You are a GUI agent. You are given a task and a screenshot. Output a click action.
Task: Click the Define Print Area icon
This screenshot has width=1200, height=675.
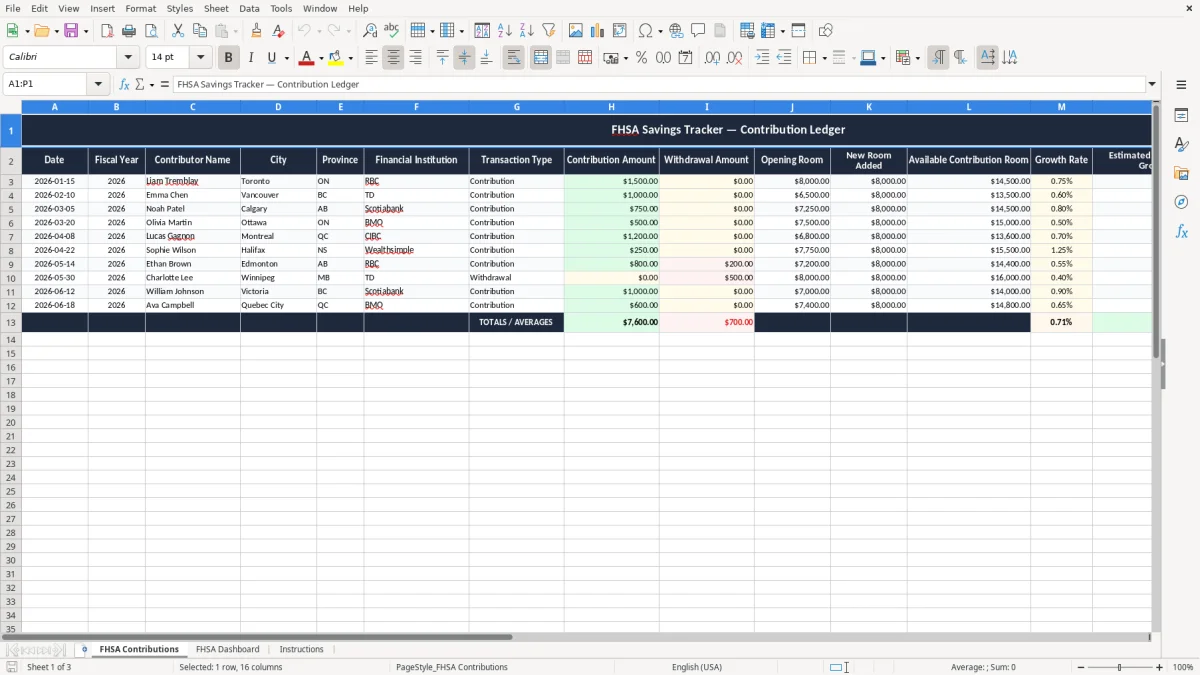click(747, 31)
